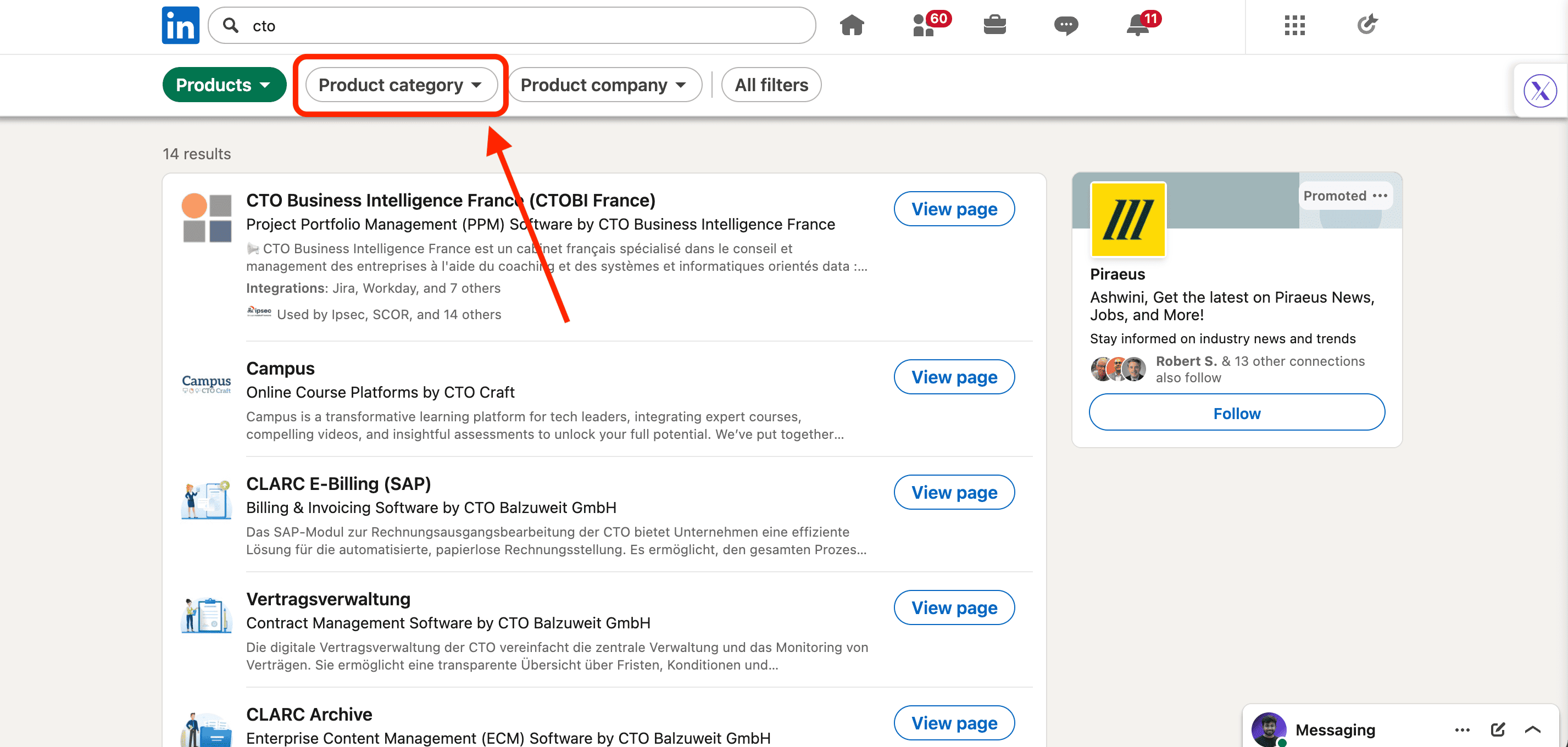Open the Jobs briefcase icon

click(994, 26)
